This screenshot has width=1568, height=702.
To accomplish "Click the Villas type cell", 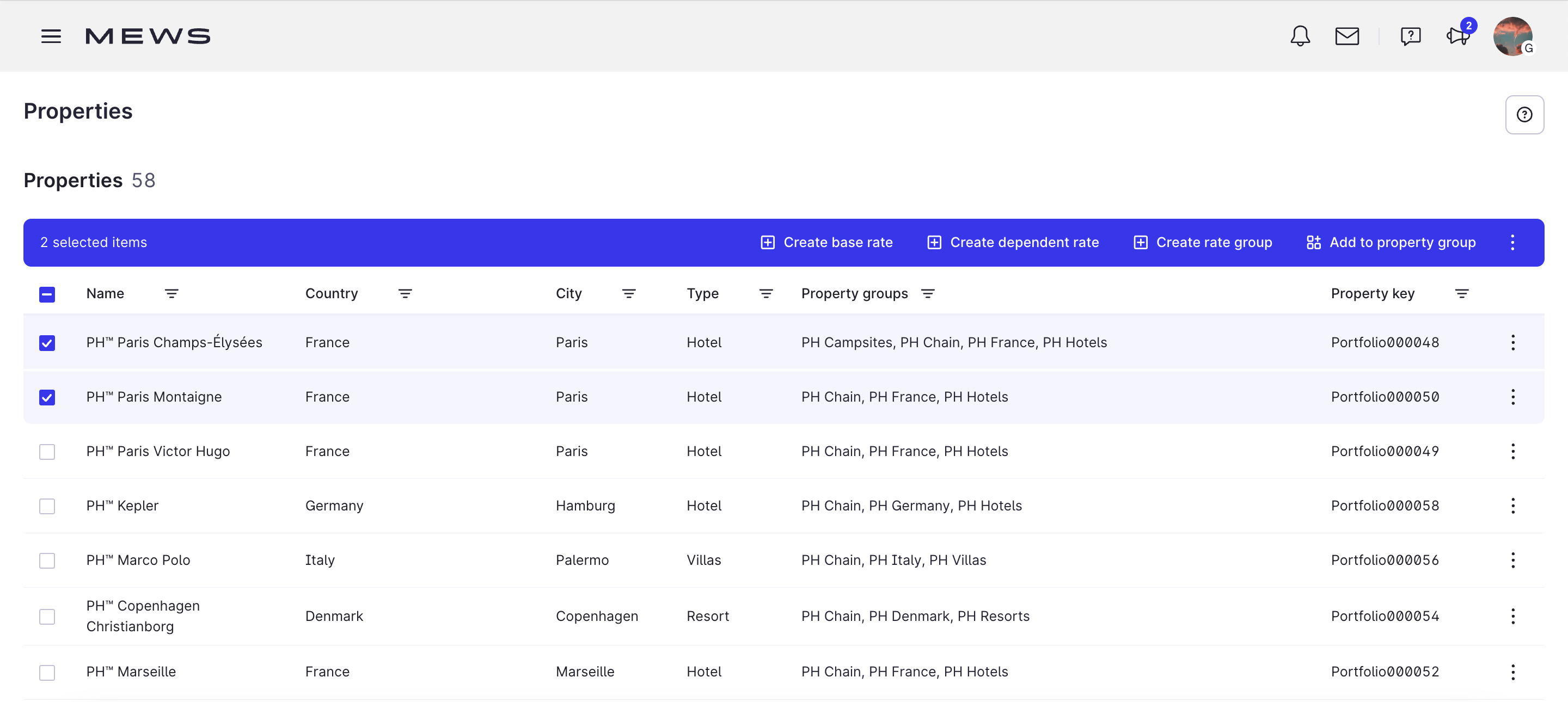I will point(703,561).
